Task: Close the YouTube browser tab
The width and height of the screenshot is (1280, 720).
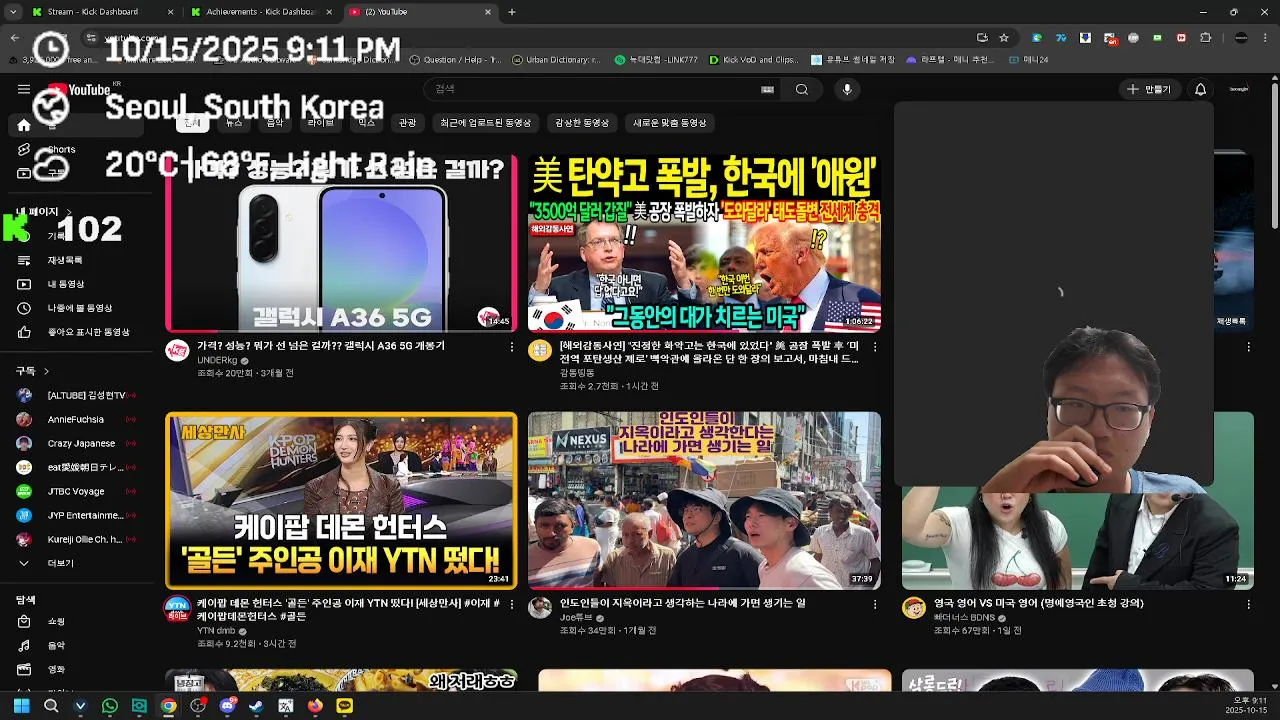Action: click(488, 12)
